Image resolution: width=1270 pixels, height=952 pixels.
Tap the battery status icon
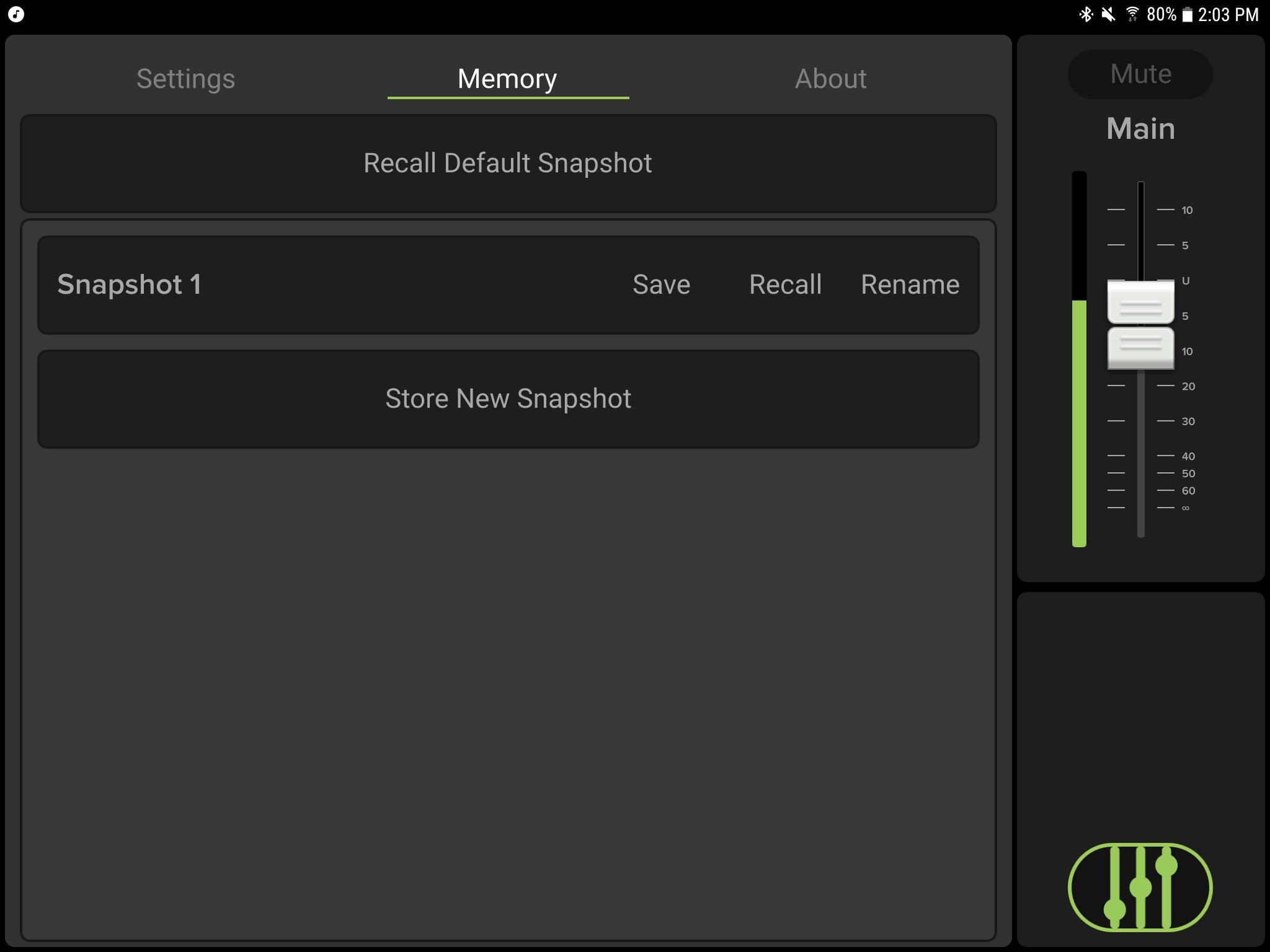1187,15
